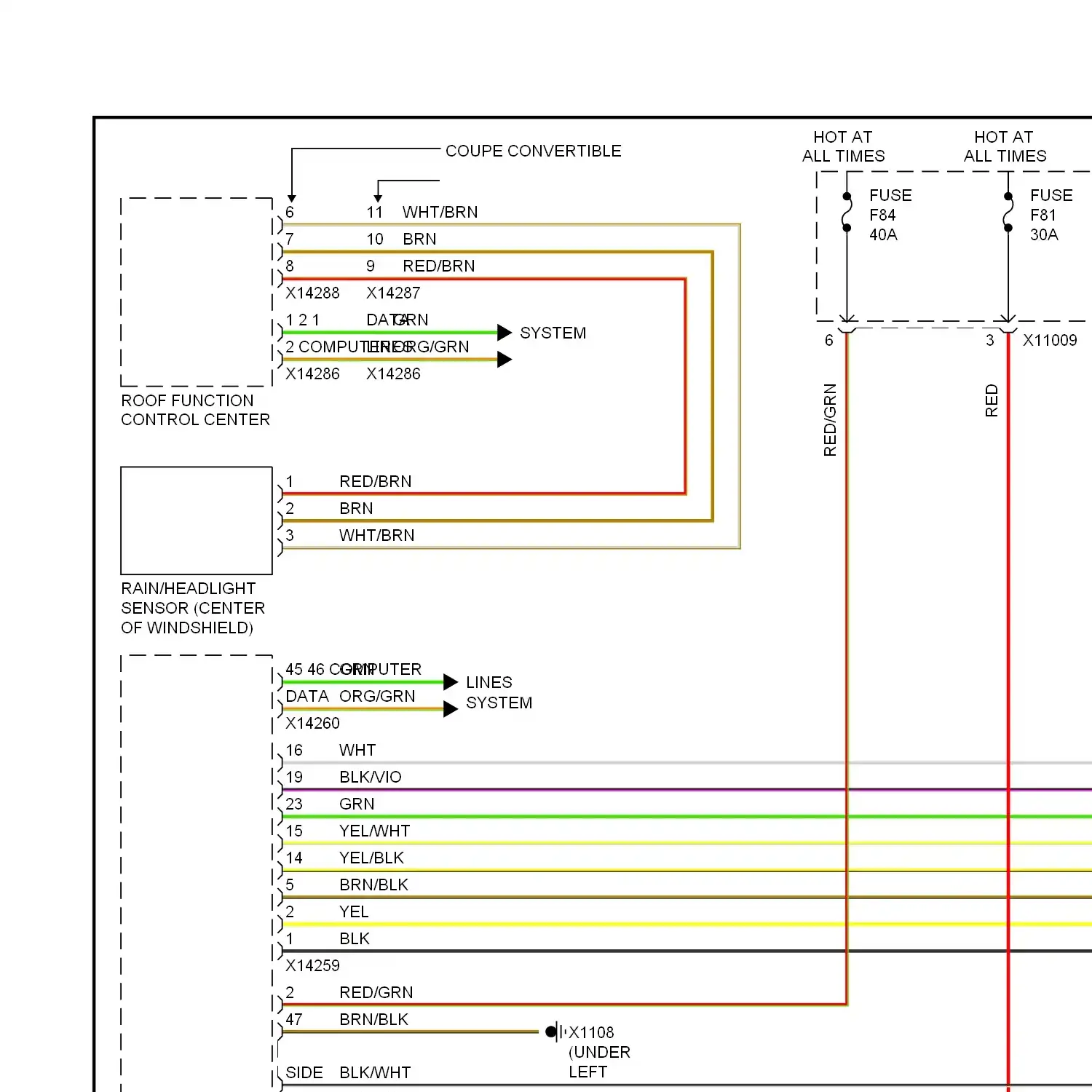Click the LINES label
The width and height of the screenshot is (1092, 1092).
click(x=489, y=682)
